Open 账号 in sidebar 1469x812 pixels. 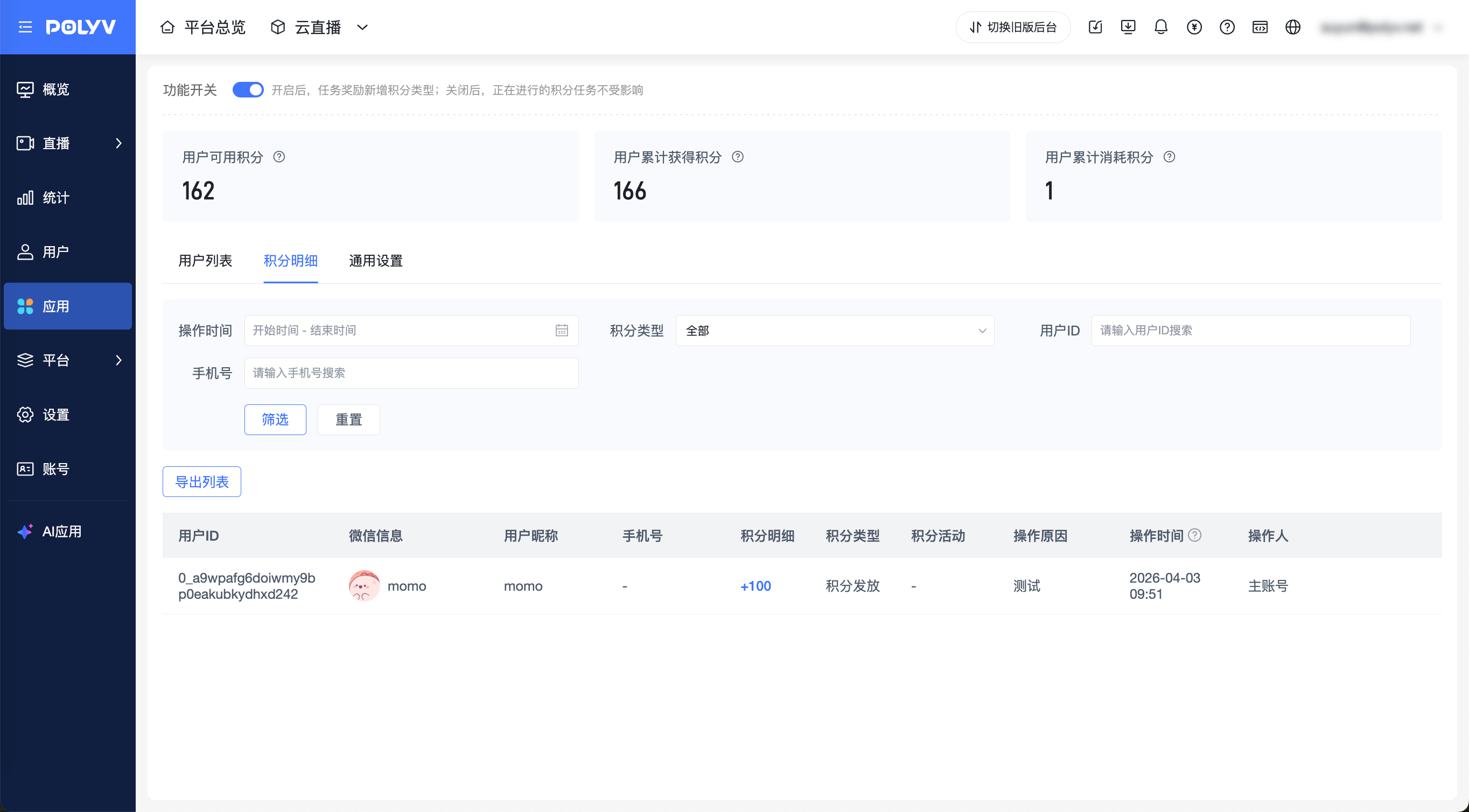tap(68, 468)
